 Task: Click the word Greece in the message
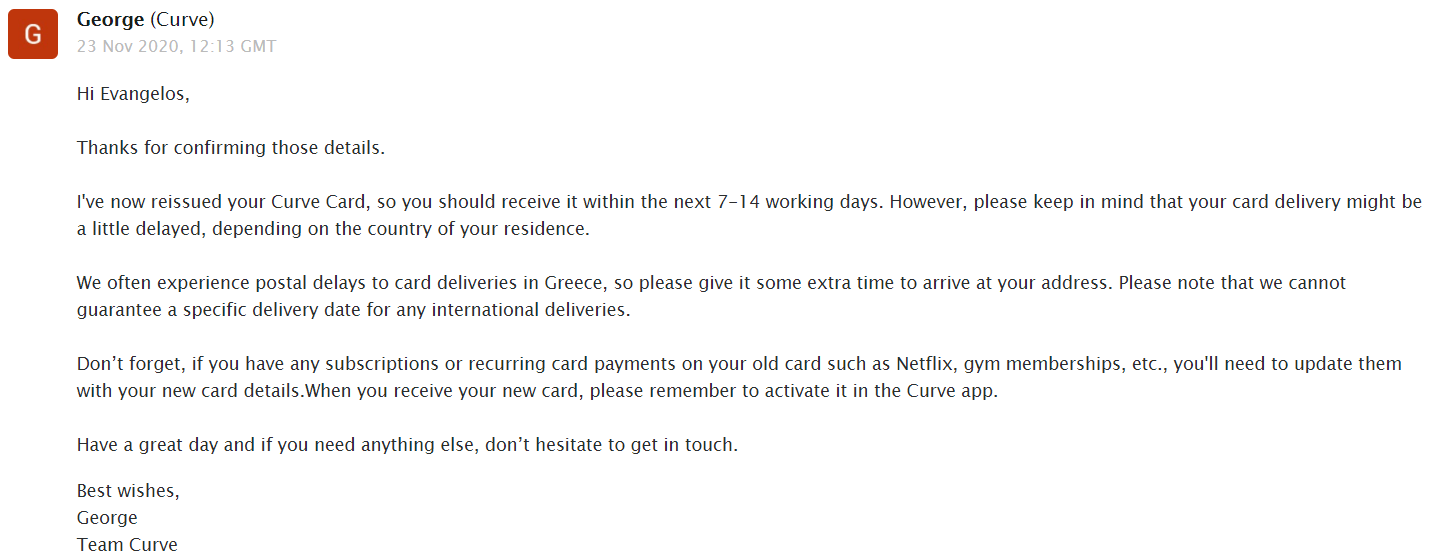pyautogui.click(x=572, y=283)
